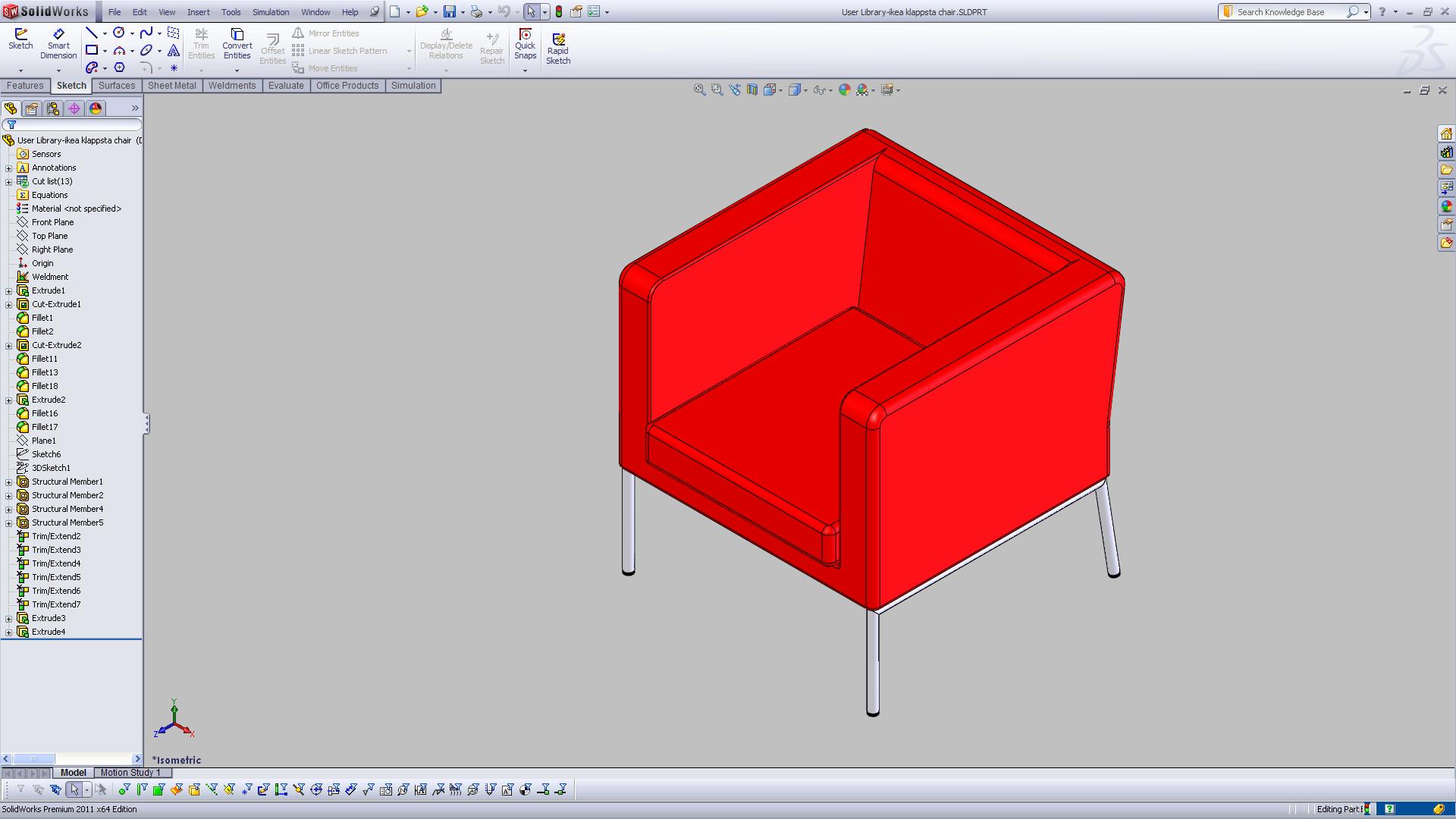
Task: Select Fillet13 in the feature tree
Action: point(45,372)
